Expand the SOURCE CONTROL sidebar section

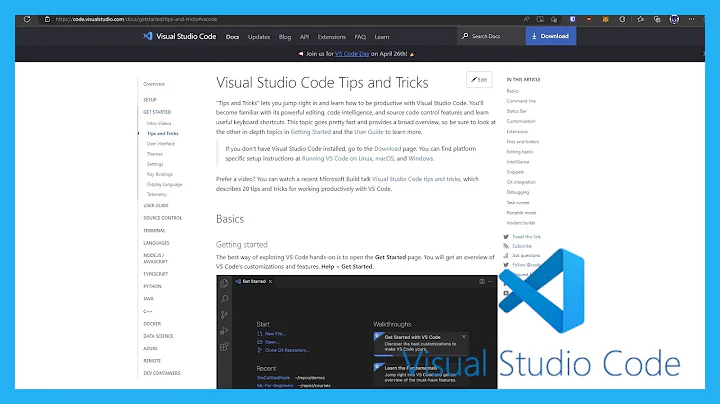tap(163, 218)
